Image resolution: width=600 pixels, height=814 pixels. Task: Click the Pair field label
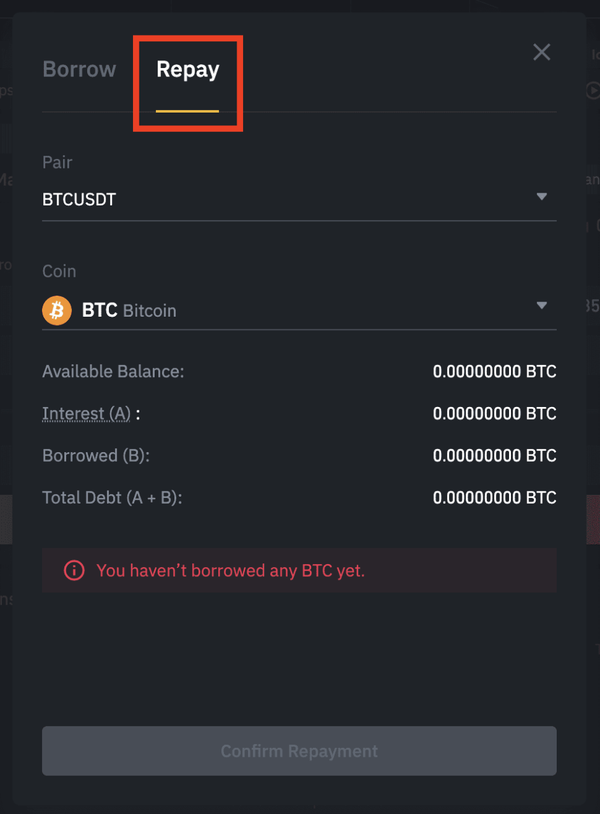(x=57, y=162)
